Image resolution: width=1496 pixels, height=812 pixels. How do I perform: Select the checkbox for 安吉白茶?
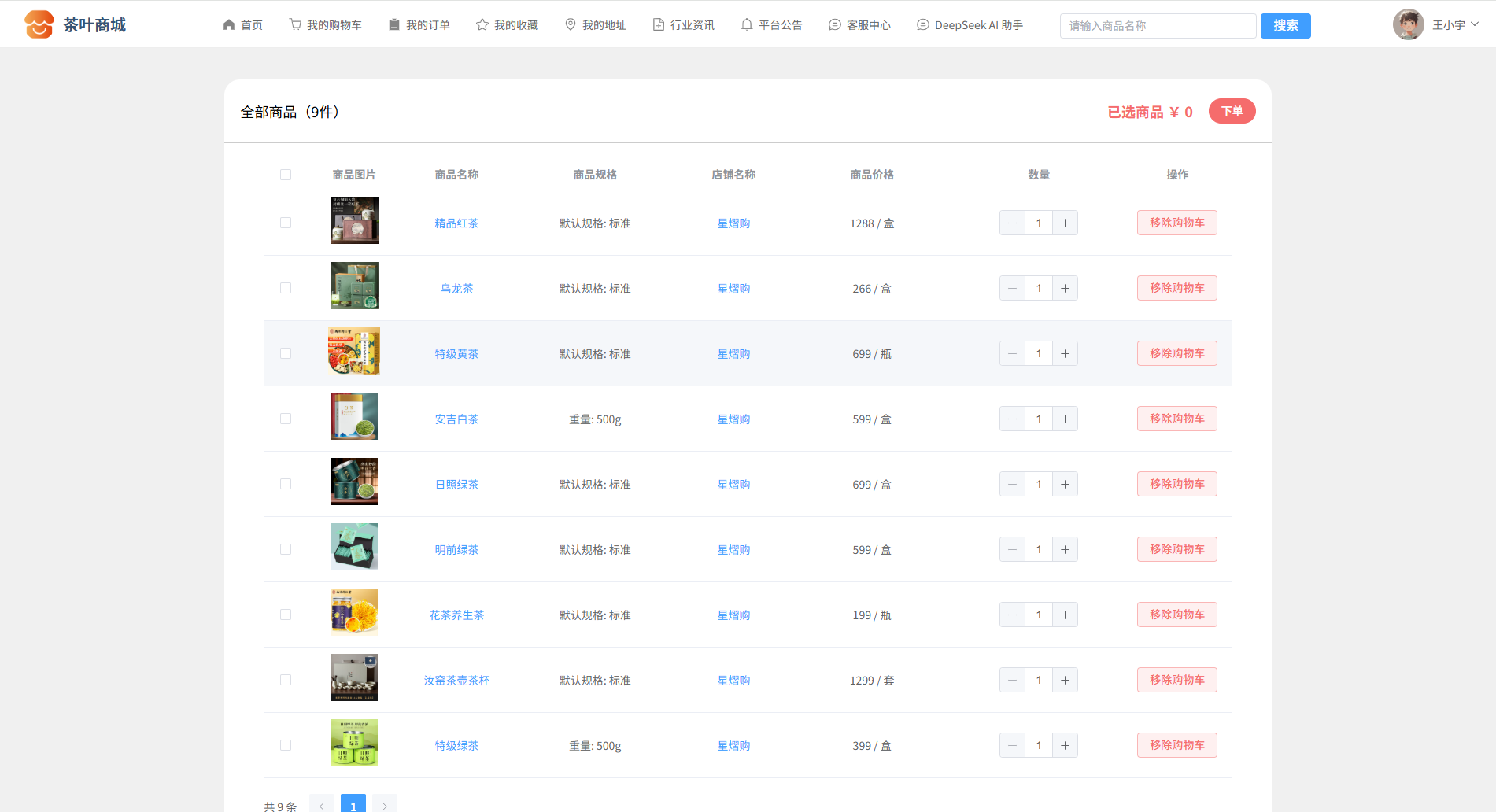click(x=286, y=419)
